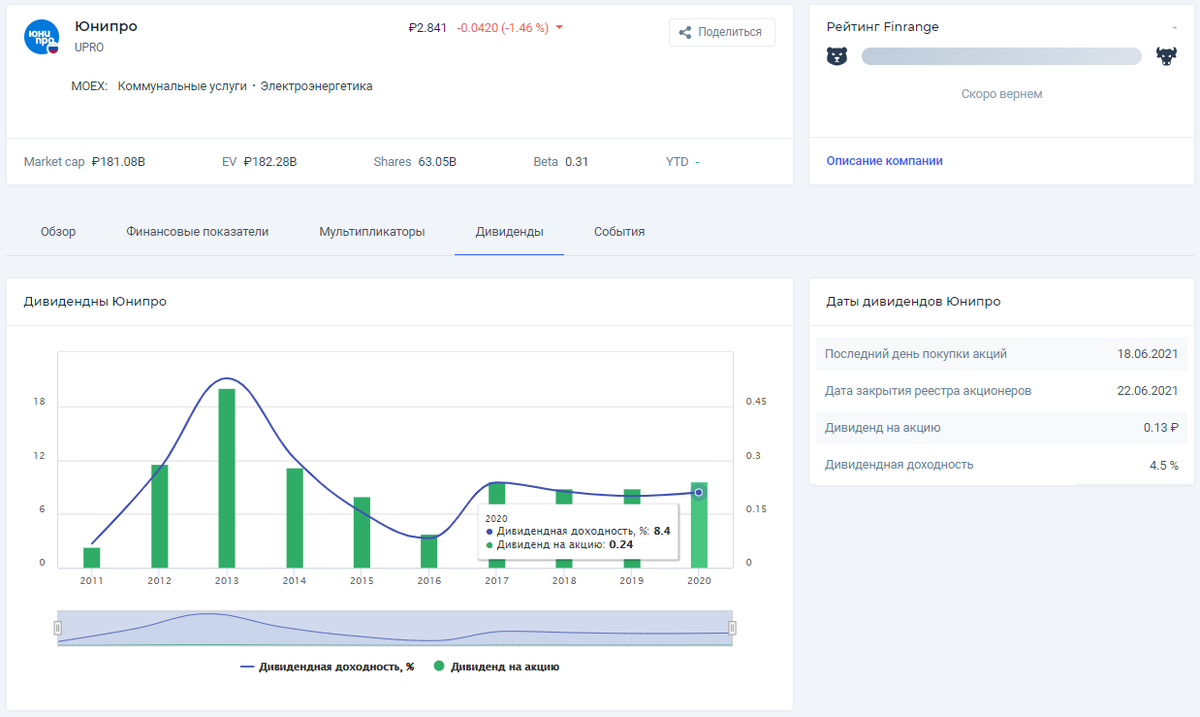Screen dimensions: 1200x717
Task: Click the 2014 dividend bar
Action: [x=294, y=518]
